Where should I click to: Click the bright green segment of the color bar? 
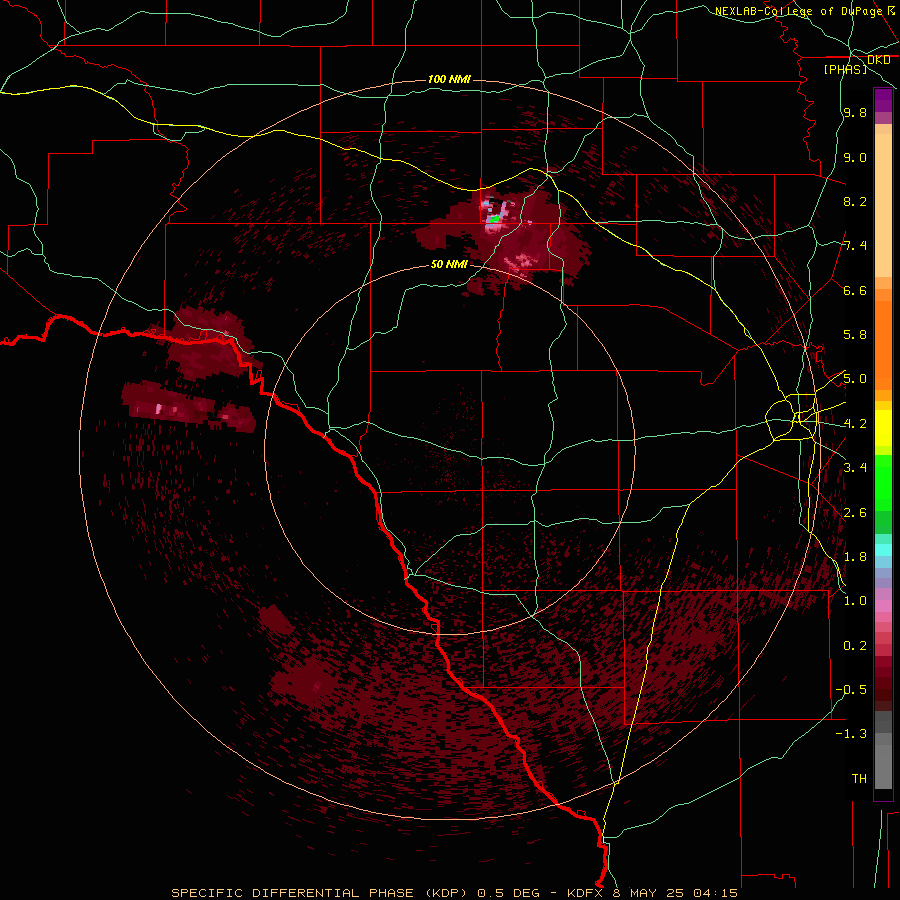[883, 484]
